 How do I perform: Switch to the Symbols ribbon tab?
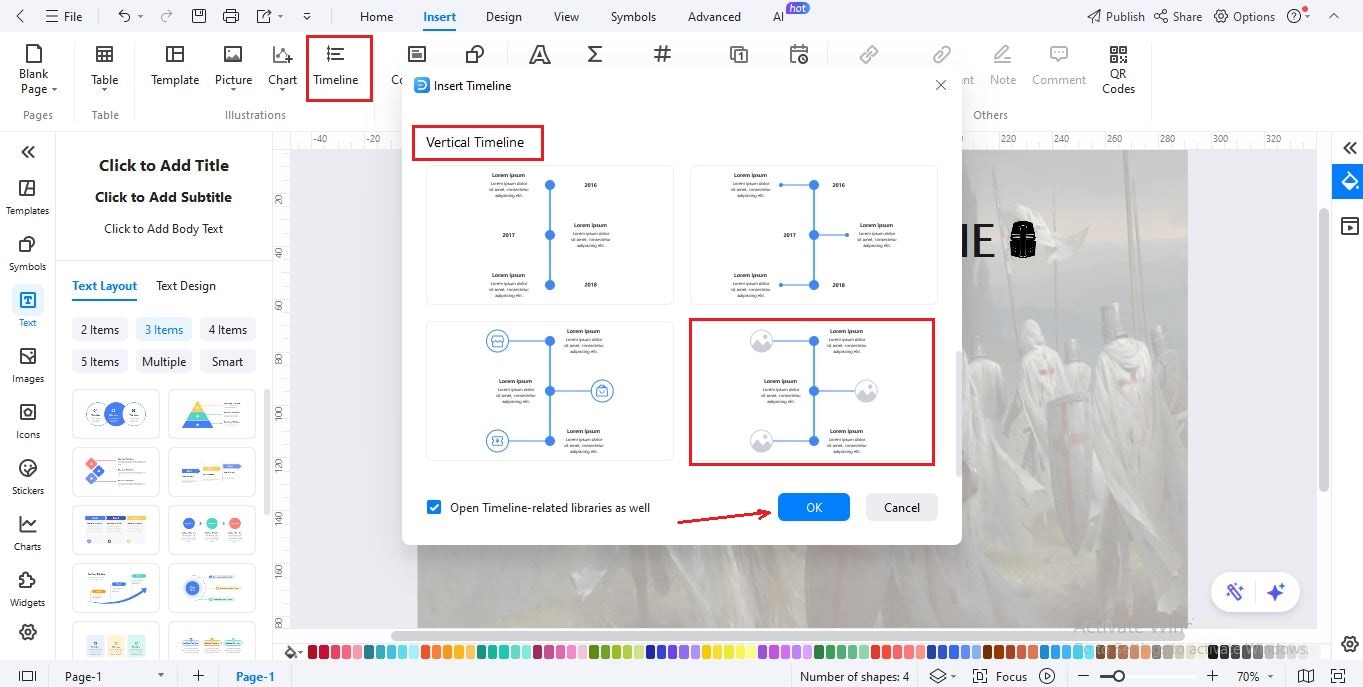pos(633,16)
